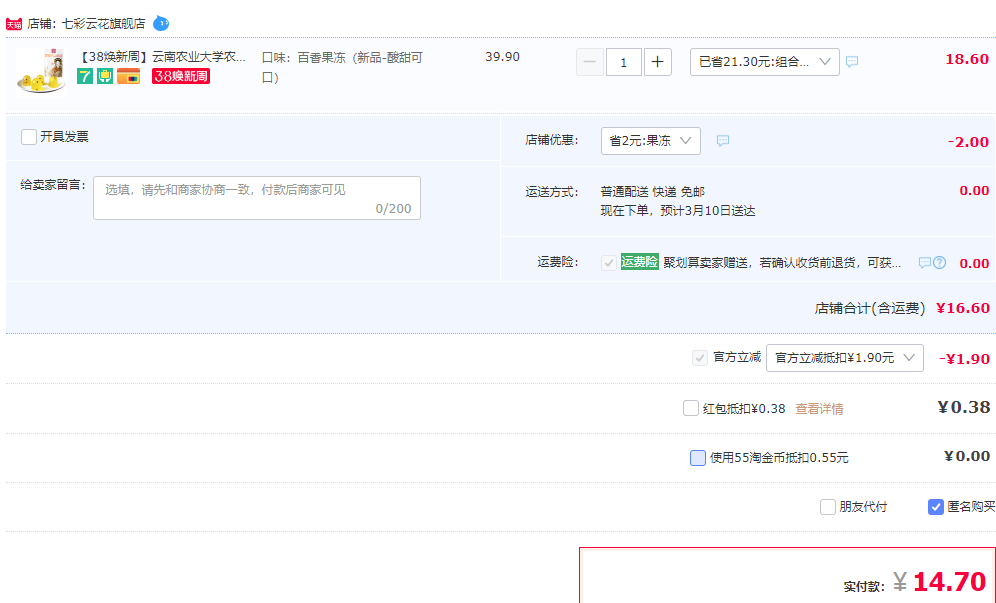Click the original price 39.90
Screen dimensions: 996x603
[x=502, y=57]
